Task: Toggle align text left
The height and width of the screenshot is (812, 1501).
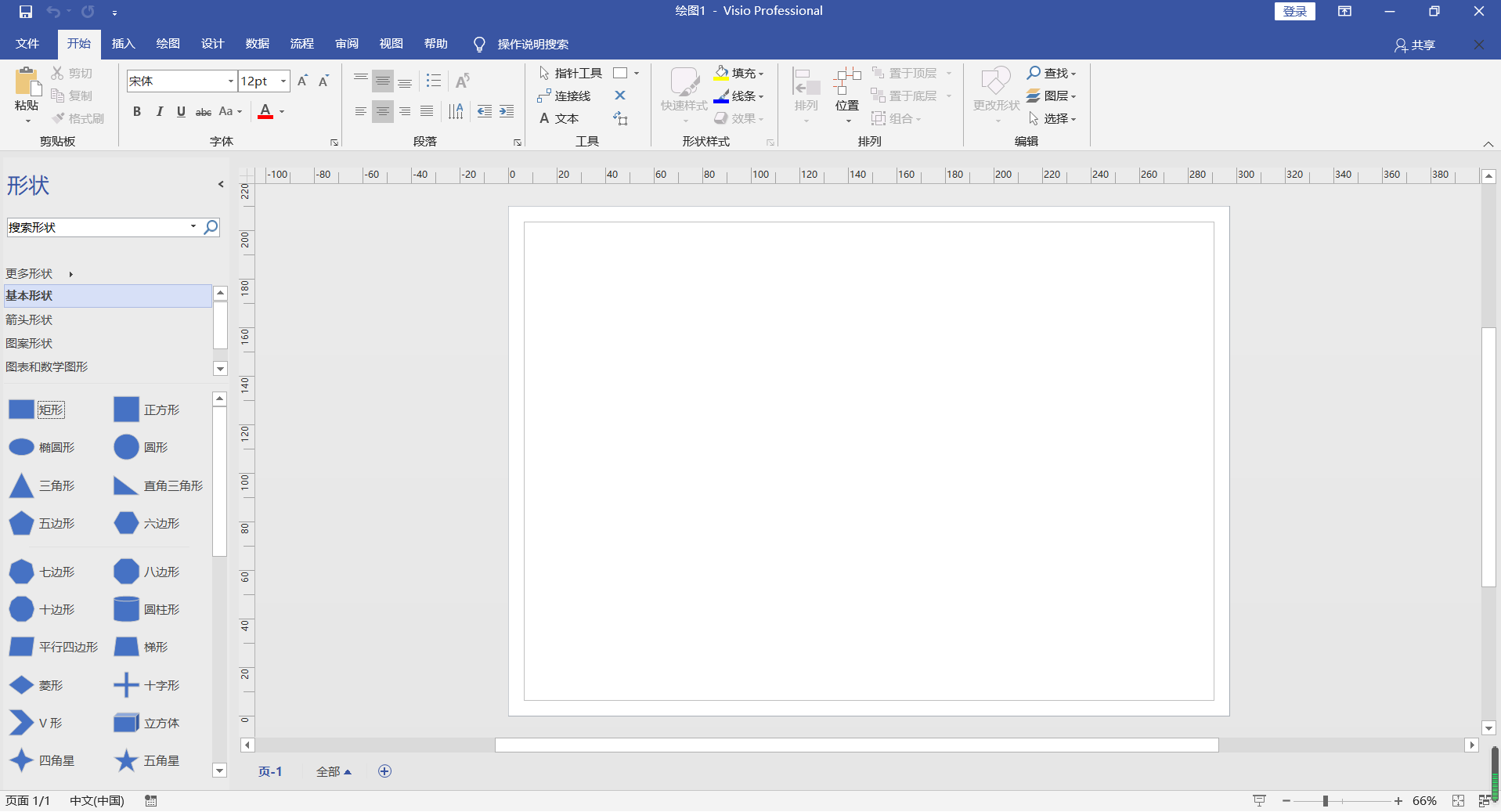Action: point(360,111)
